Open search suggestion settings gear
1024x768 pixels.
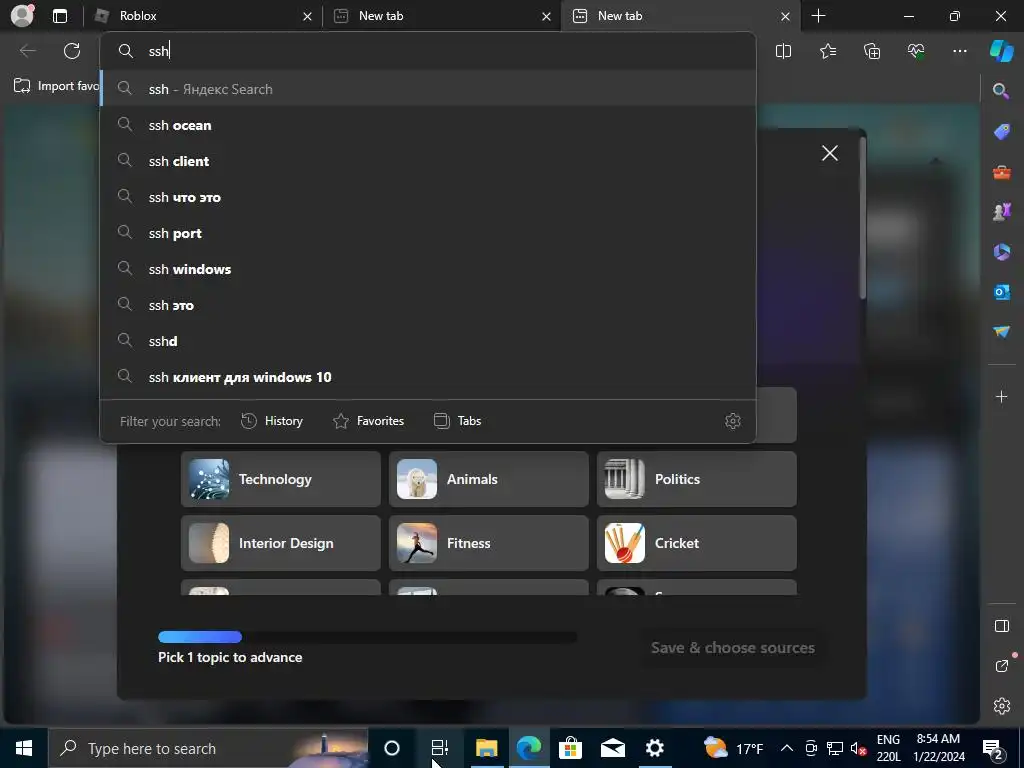pyautogui.click(x=733, y=421)
